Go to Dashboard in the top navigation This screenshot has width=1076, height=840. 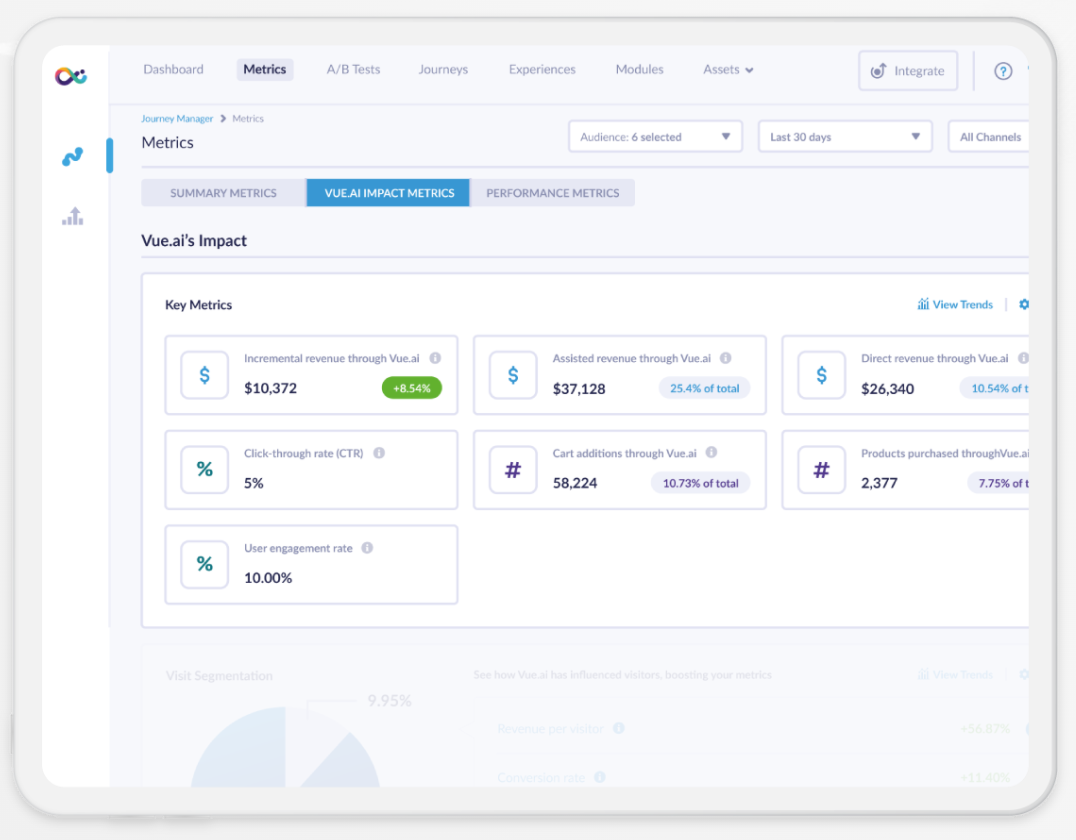pos(174,69)
